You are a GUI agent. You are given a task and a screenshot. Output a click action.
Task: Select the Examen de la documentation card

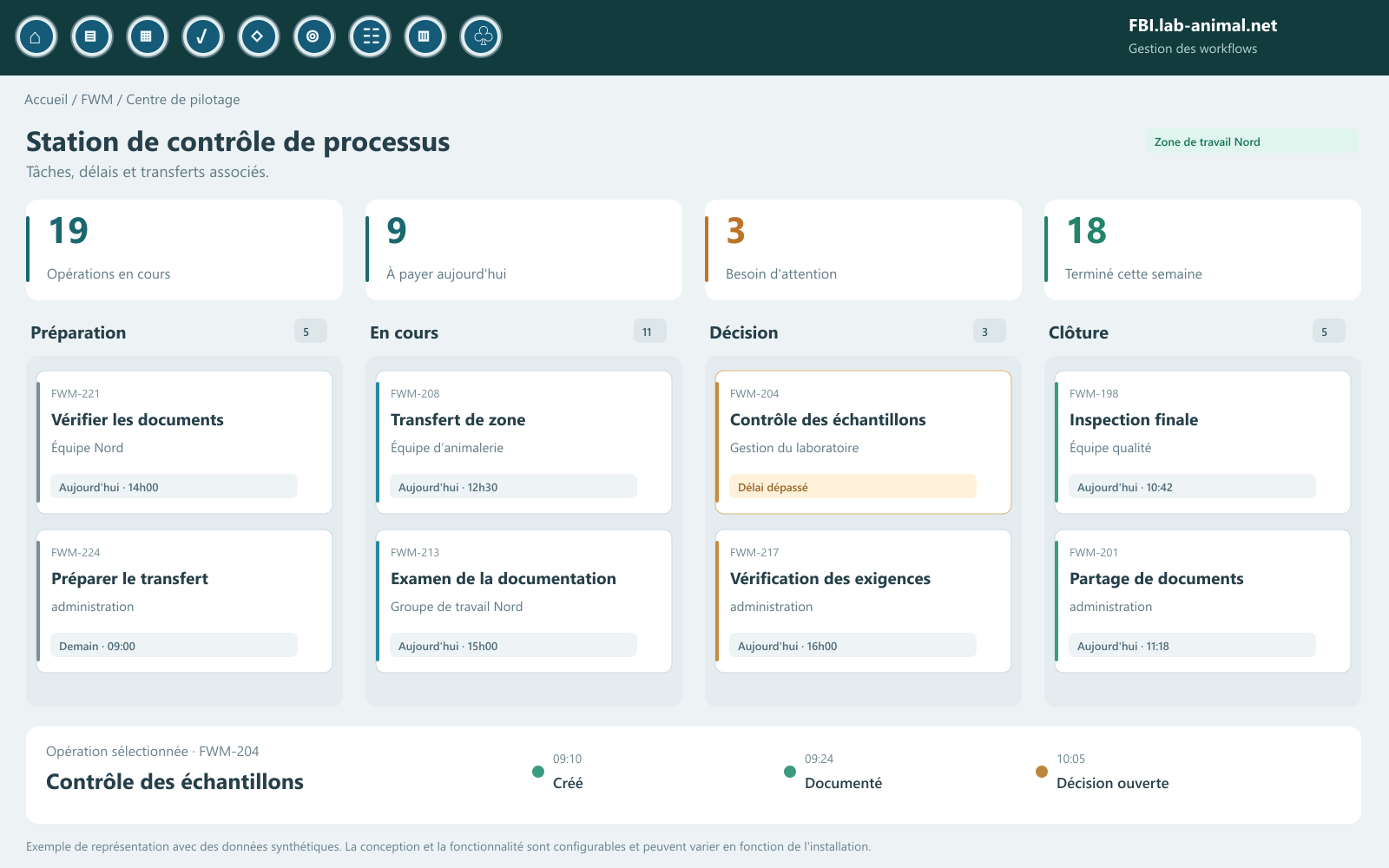coord(523,602)
